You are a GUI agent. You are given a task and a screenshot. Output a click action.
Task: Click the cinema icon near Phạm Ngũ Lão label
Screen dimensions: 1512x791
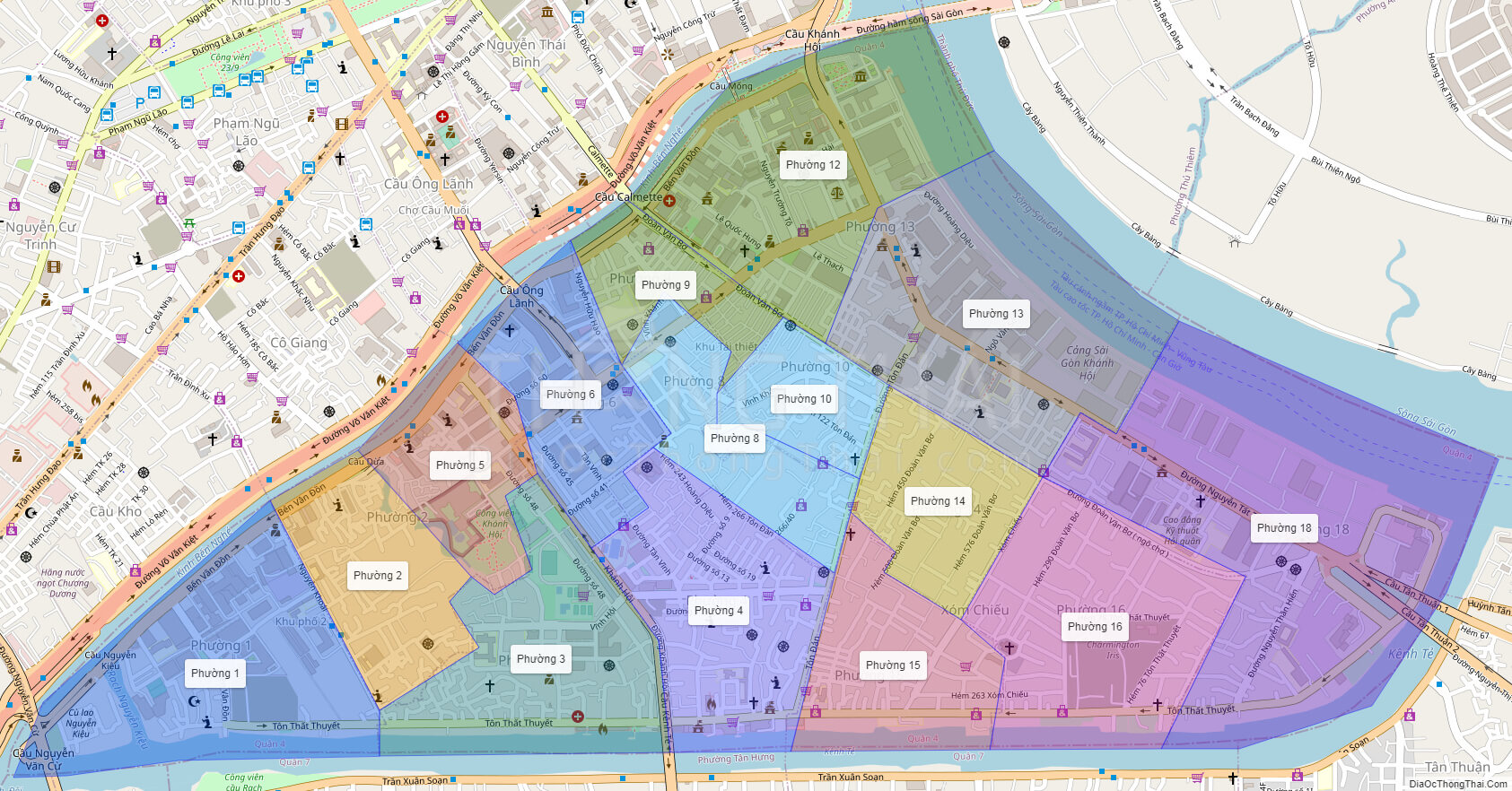341,124
